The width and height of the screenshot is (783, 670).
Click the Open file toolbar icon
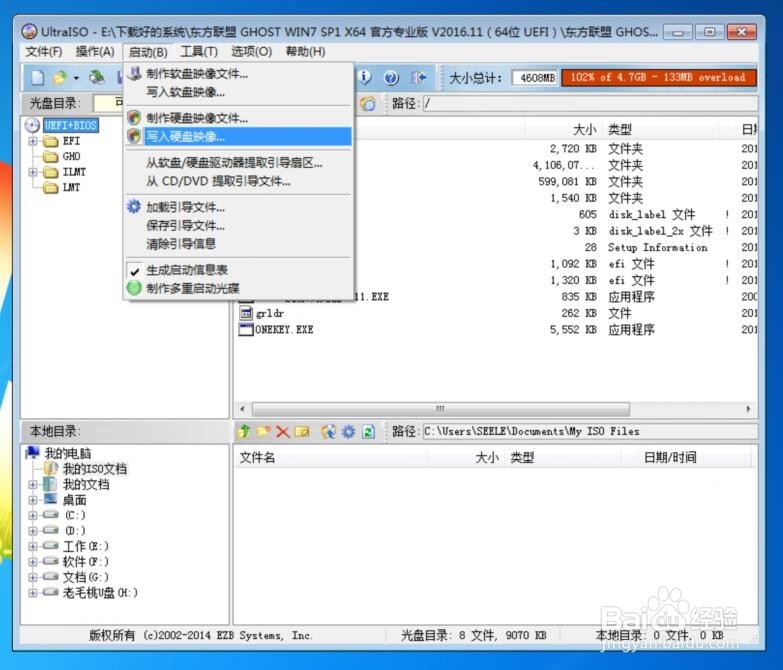click(x=60, y=77)
